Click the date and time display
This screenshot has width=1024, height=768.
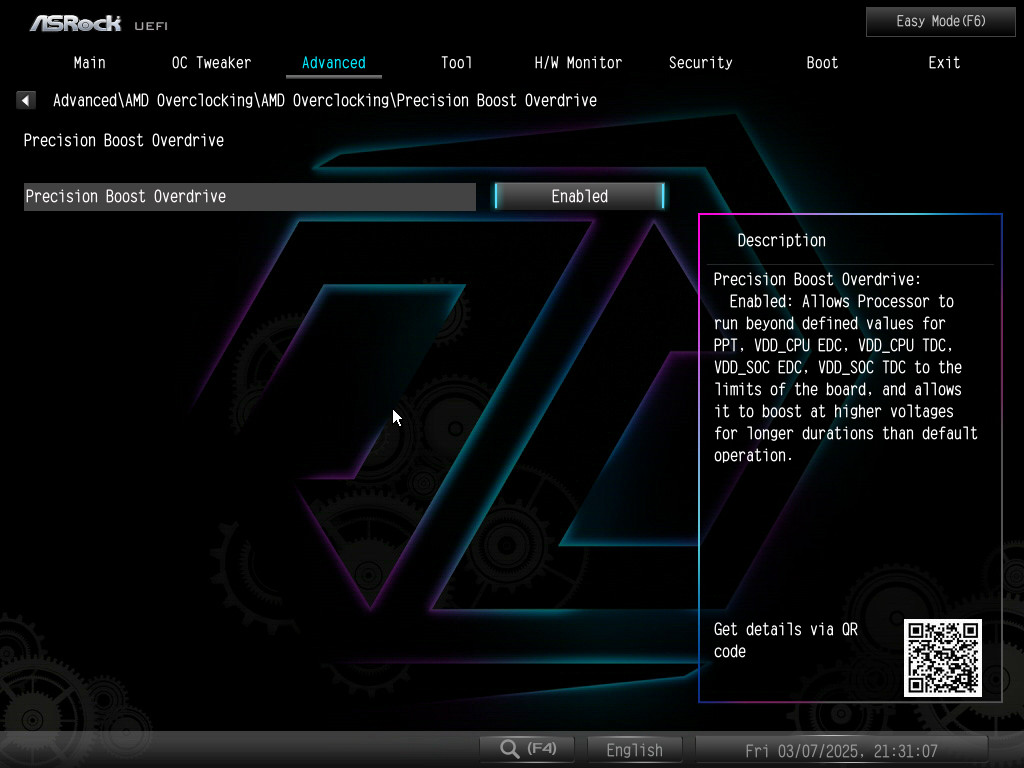click(841, 750)
